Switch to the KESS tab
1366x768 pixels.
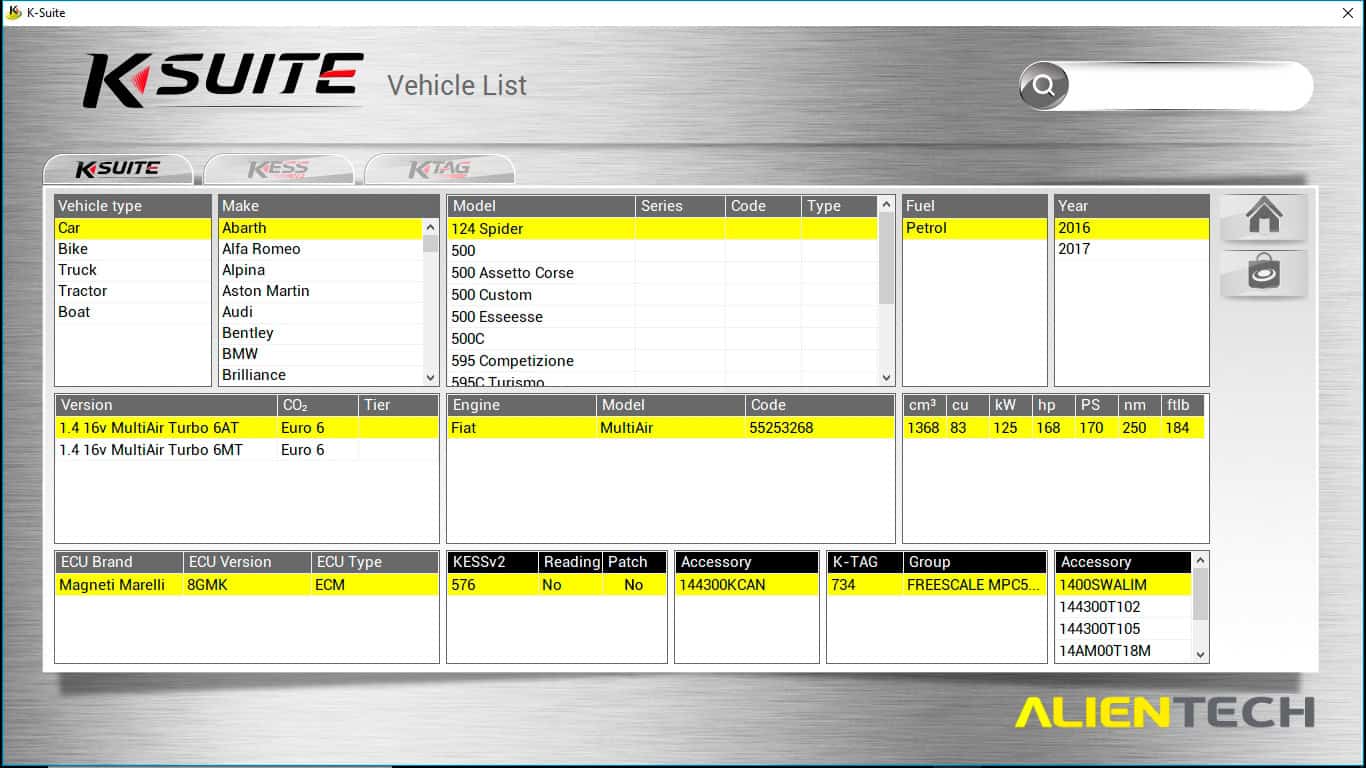pos(278,169)
